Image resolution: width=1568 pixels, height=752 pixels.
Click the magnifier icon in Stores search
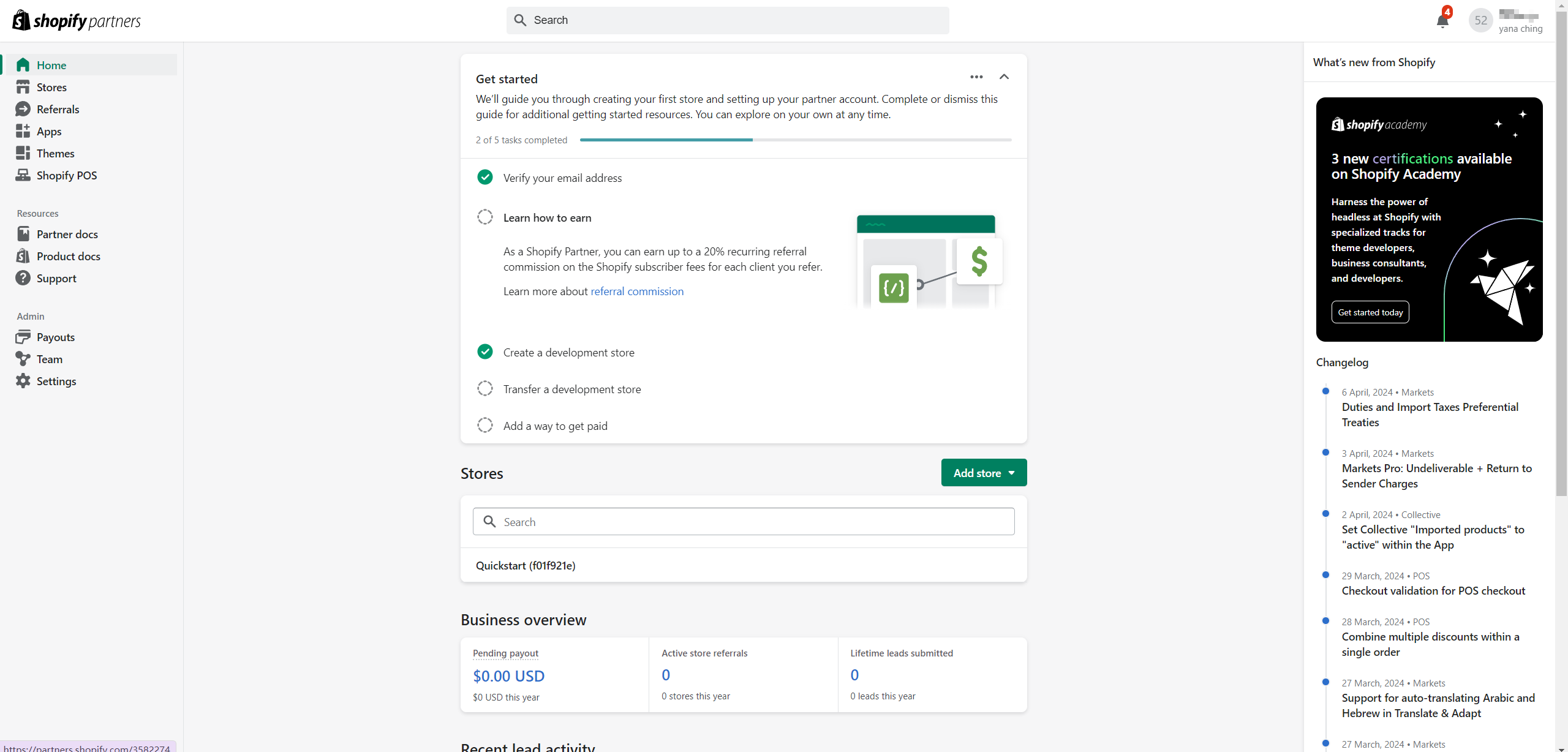click(489, 522)
